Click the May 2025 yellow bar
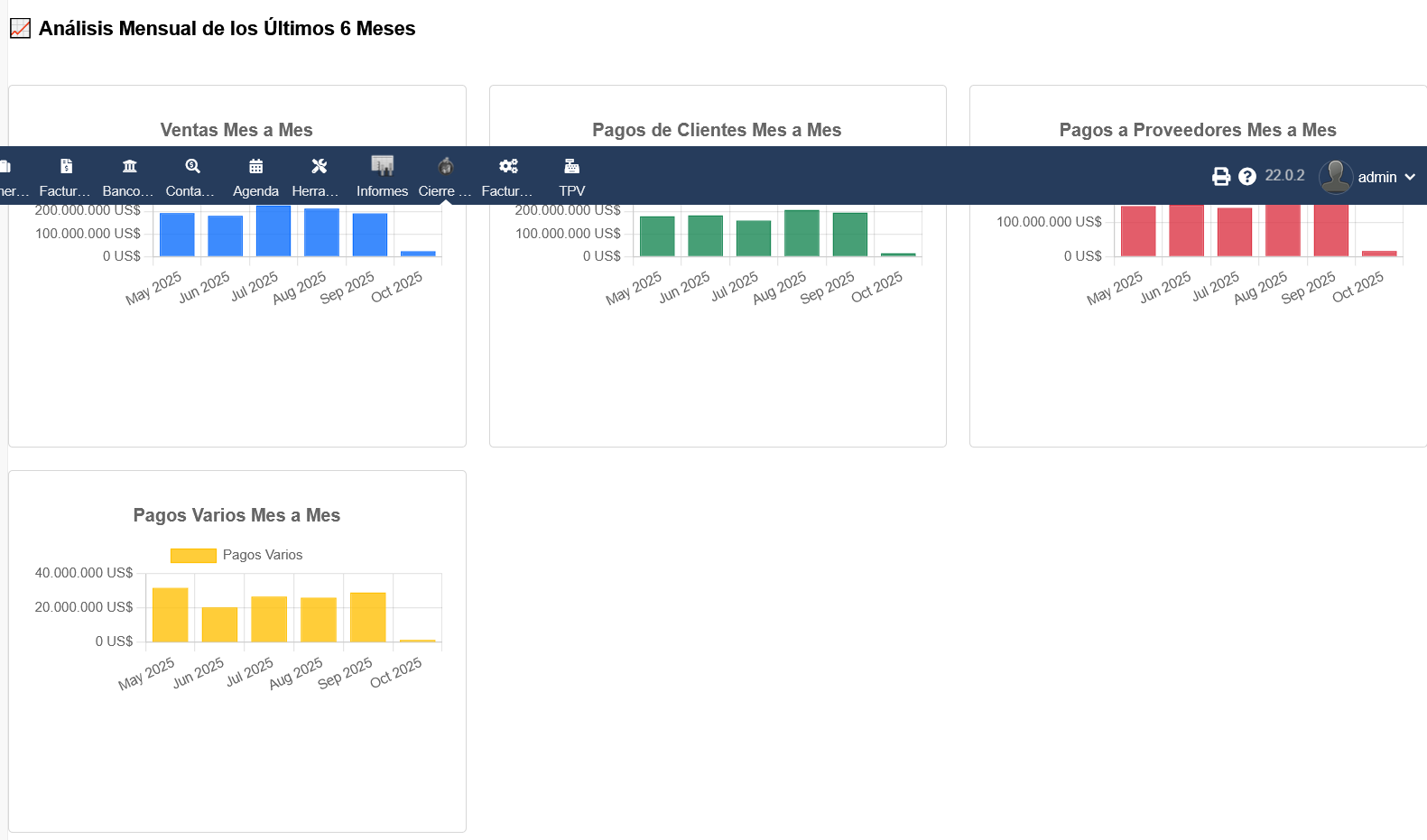The width and height of the screenshot is (1427, 840). click(170, 615)
